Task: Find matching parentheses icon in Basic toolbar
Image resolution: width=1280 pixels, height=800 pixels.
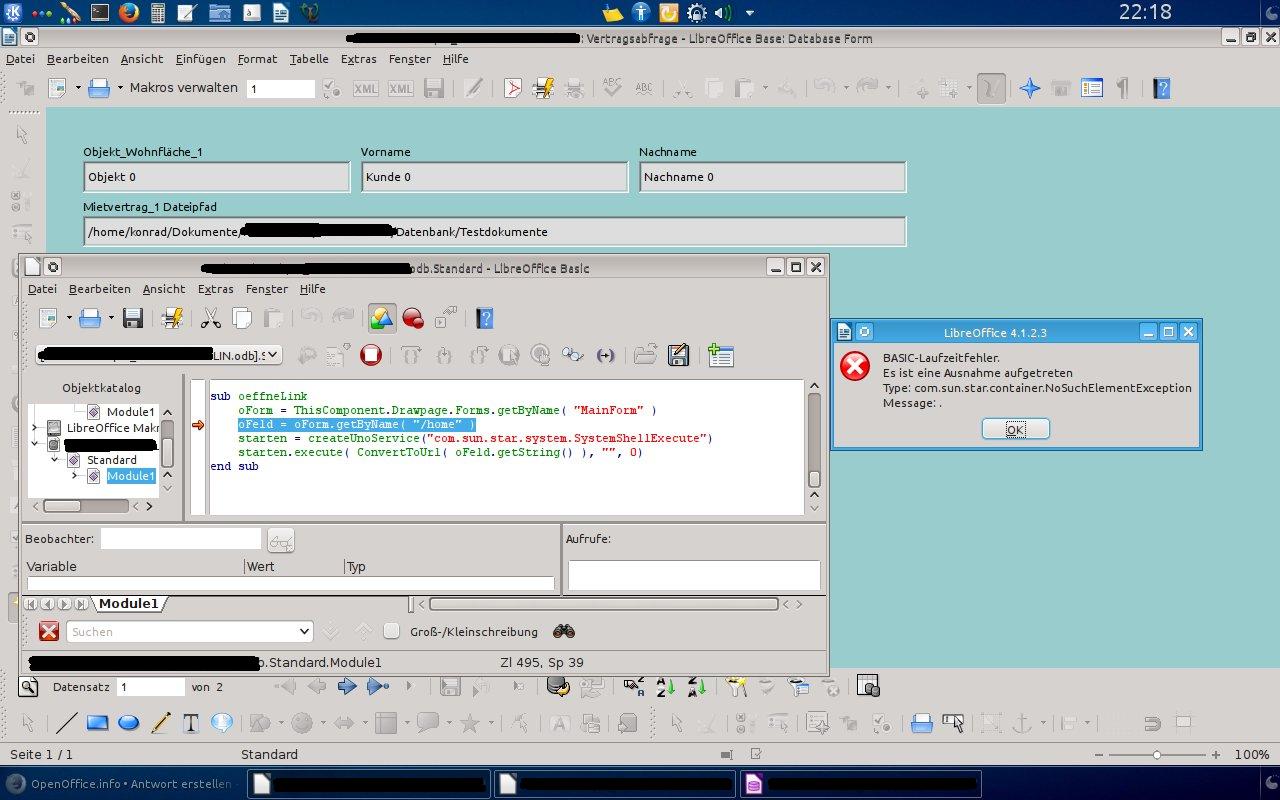Action: click(605, 354)
